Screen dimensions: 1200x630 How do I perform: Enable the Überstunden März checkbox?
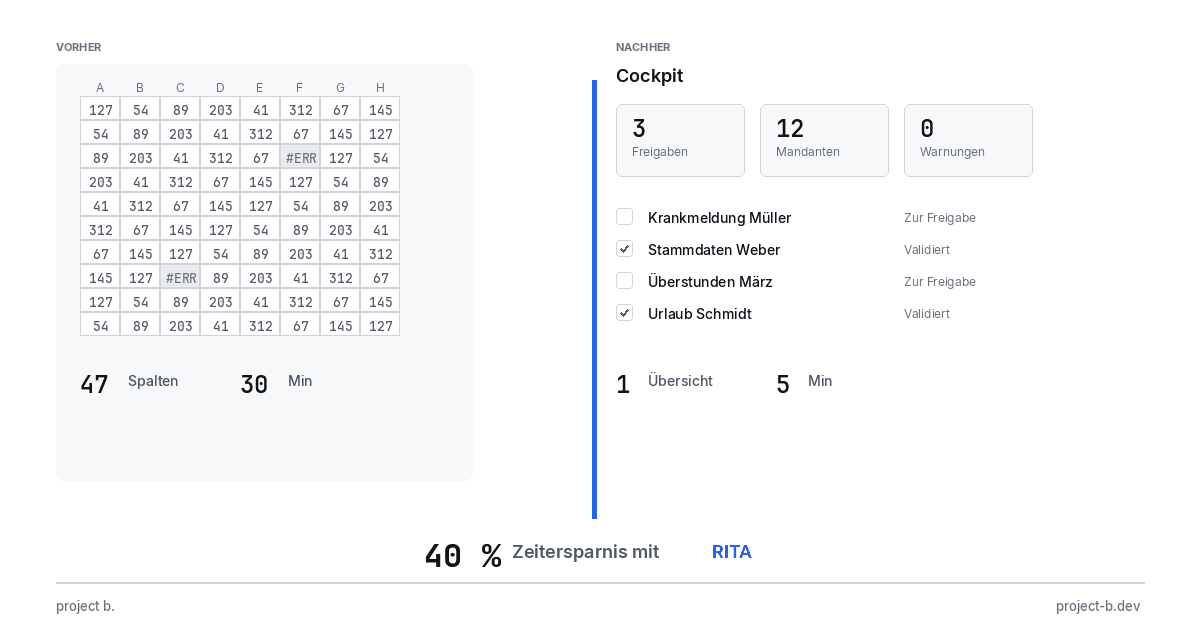tap(624, 281)
